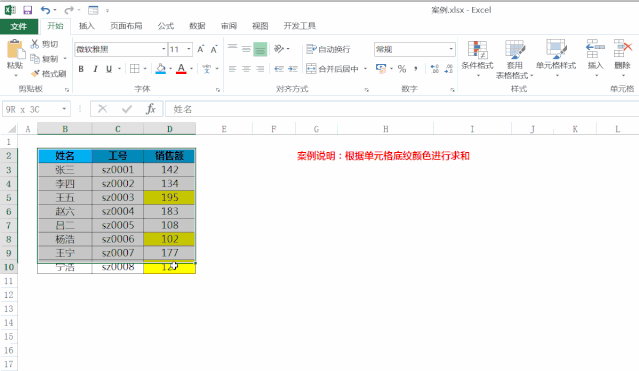Toggle center horizontal alignment

pos(246,69)
